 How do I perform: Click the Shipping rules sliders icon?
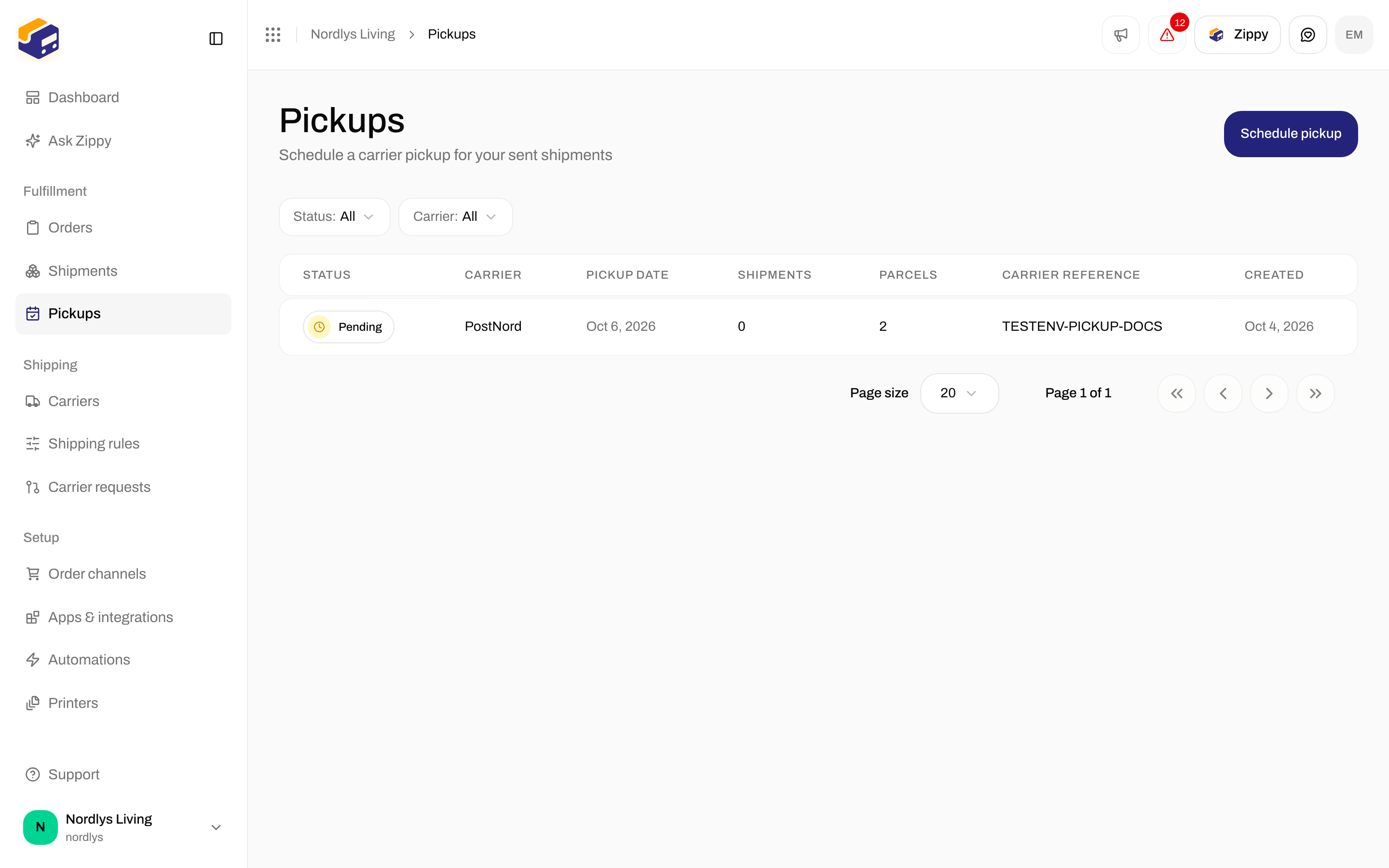point(33,444)
